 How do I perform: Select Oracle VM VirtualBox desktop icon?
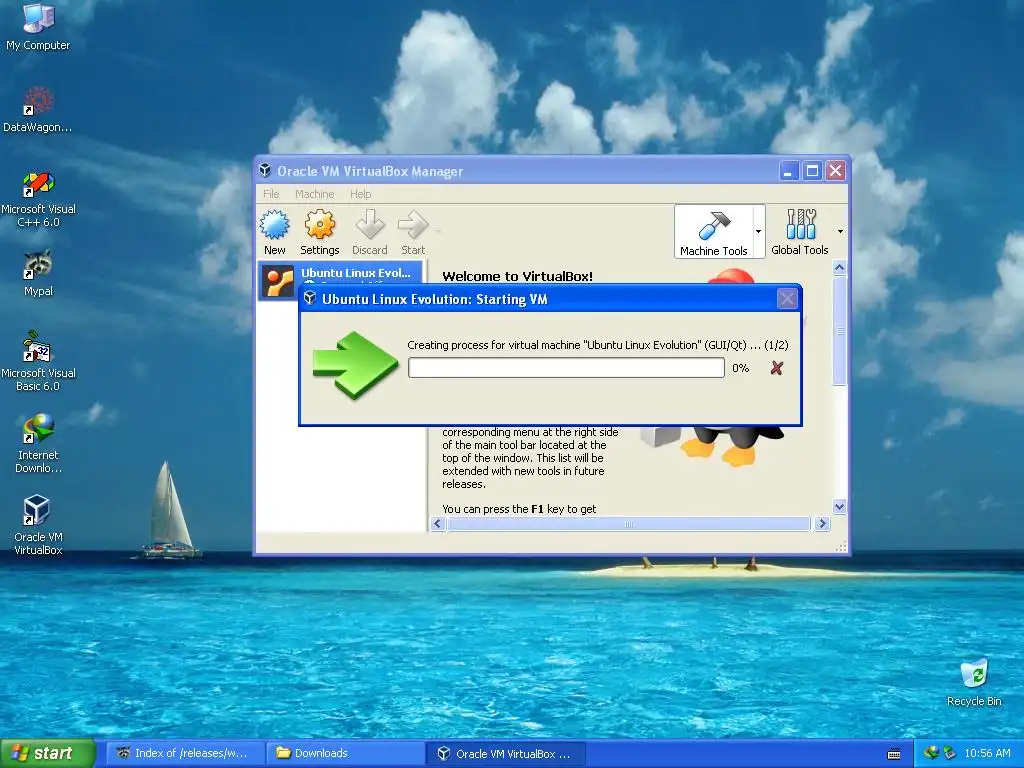click(x=38, y=526)
